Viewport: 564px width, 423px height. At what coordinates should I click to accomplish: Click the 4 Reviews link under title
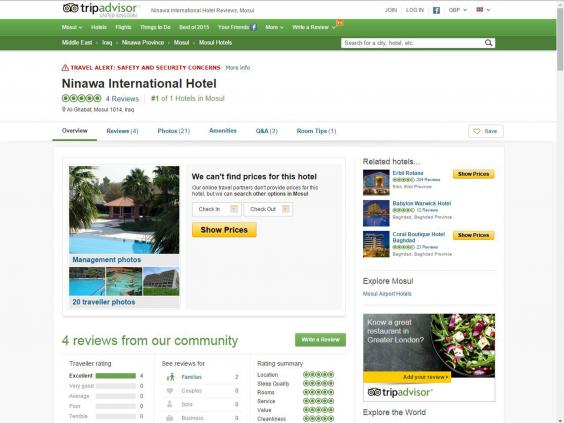(122, 99)
